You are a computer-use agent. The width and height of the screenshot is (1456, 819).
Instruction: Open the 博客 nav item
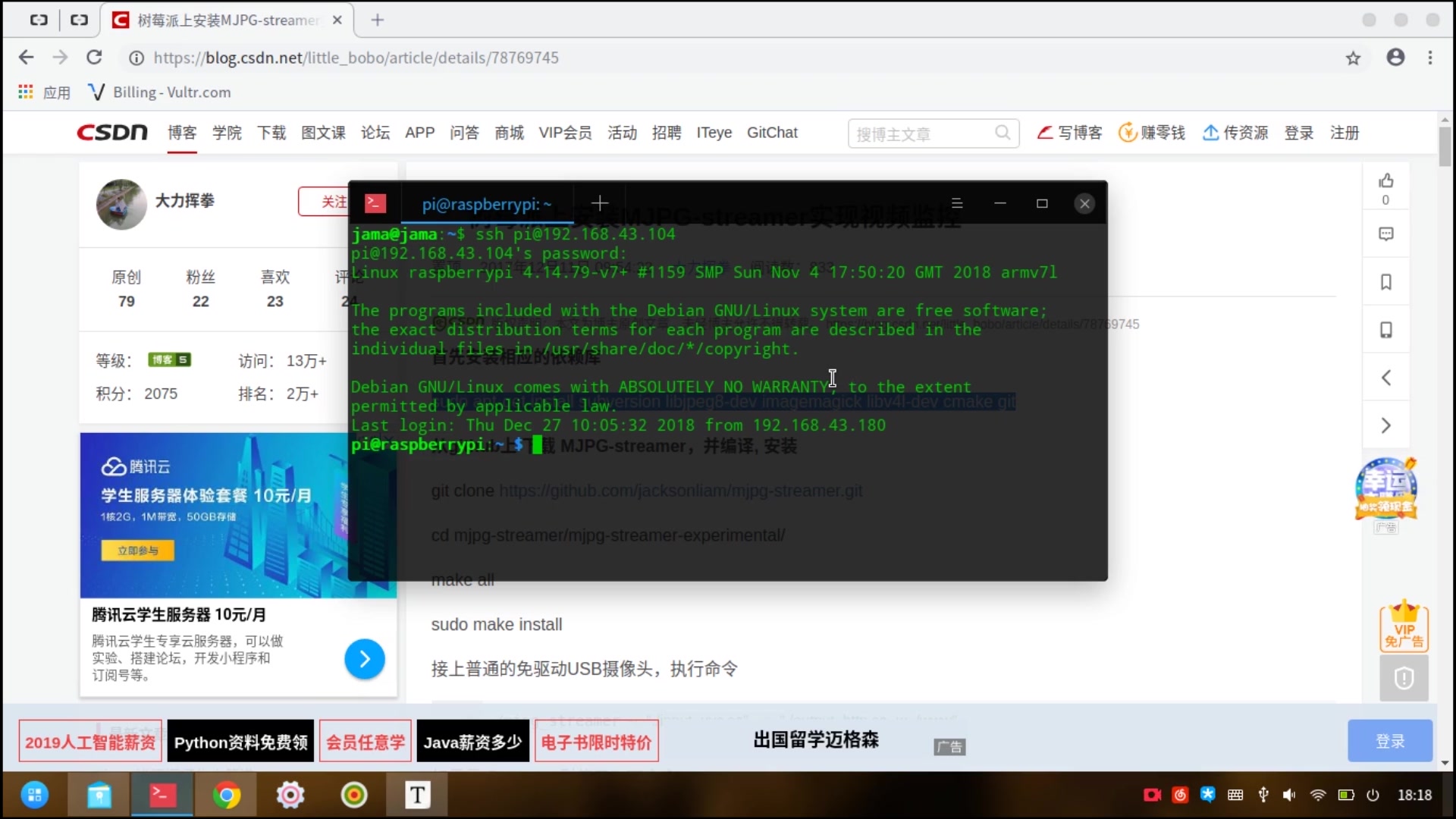[x=182, y=133]
